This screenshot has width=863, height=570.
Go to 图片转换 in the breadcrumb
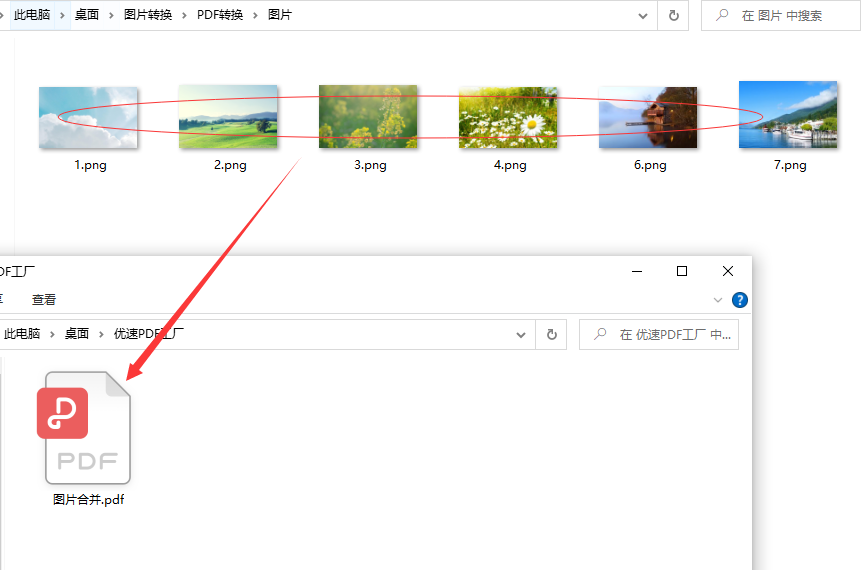pyautogui.click(x=148, y=15)
